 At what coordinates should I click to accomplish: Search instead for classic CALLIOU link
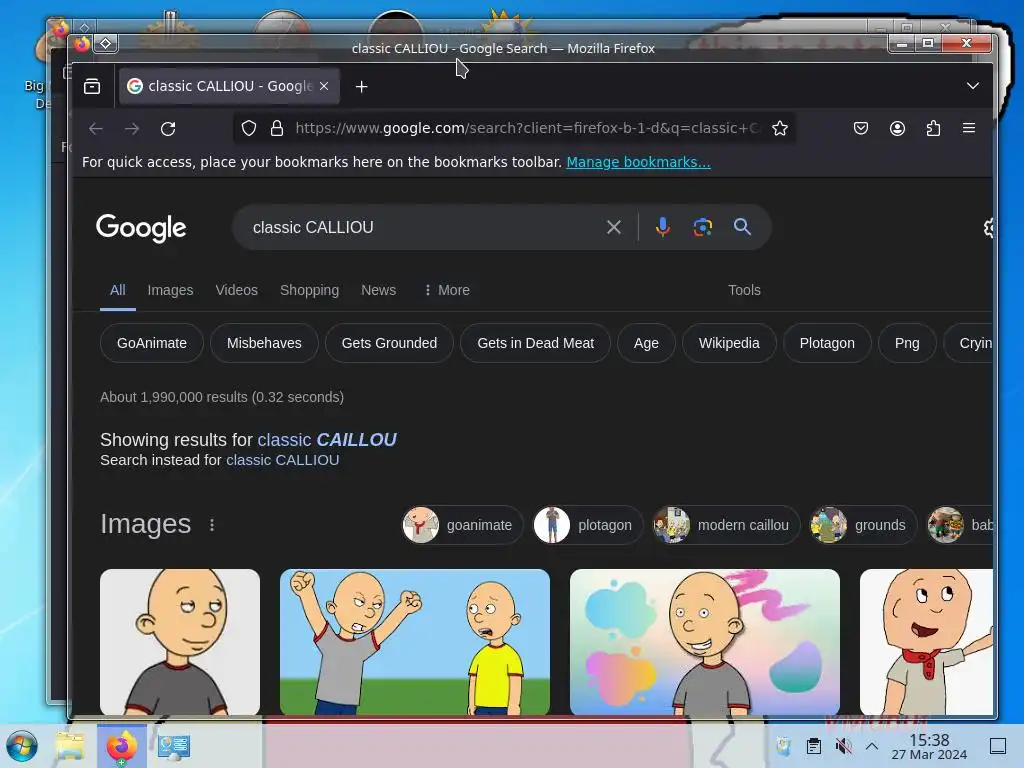(x=282, y=460)
